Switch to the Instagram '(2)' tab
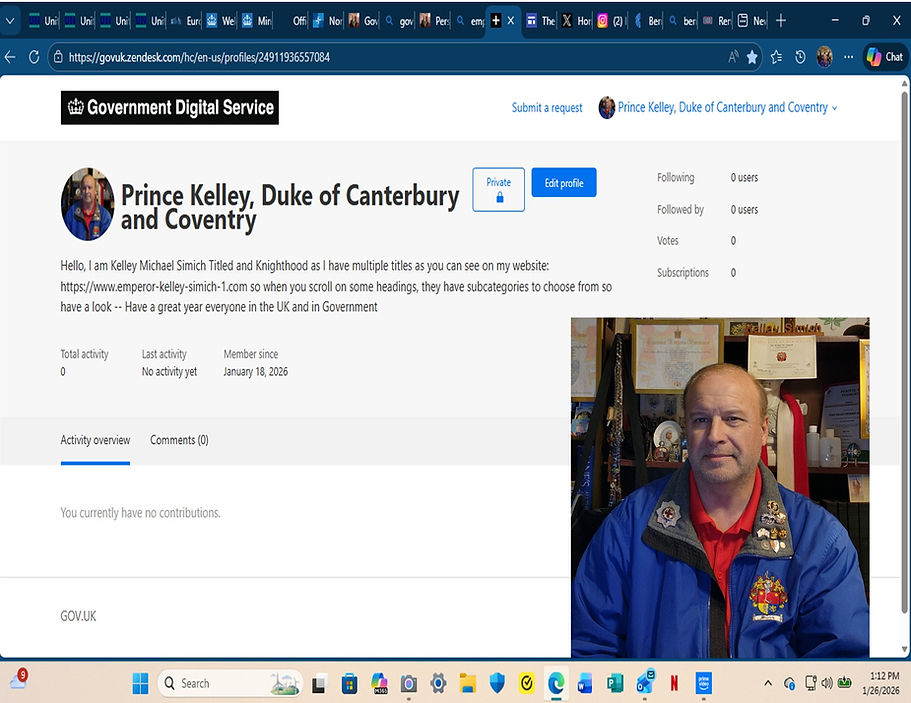The width and height of the screenshot is (911, 703). (x=611, y=21)
